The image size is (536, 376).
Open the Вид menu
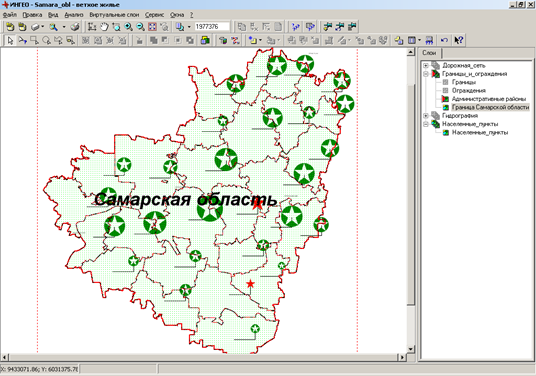pos(53,15)
